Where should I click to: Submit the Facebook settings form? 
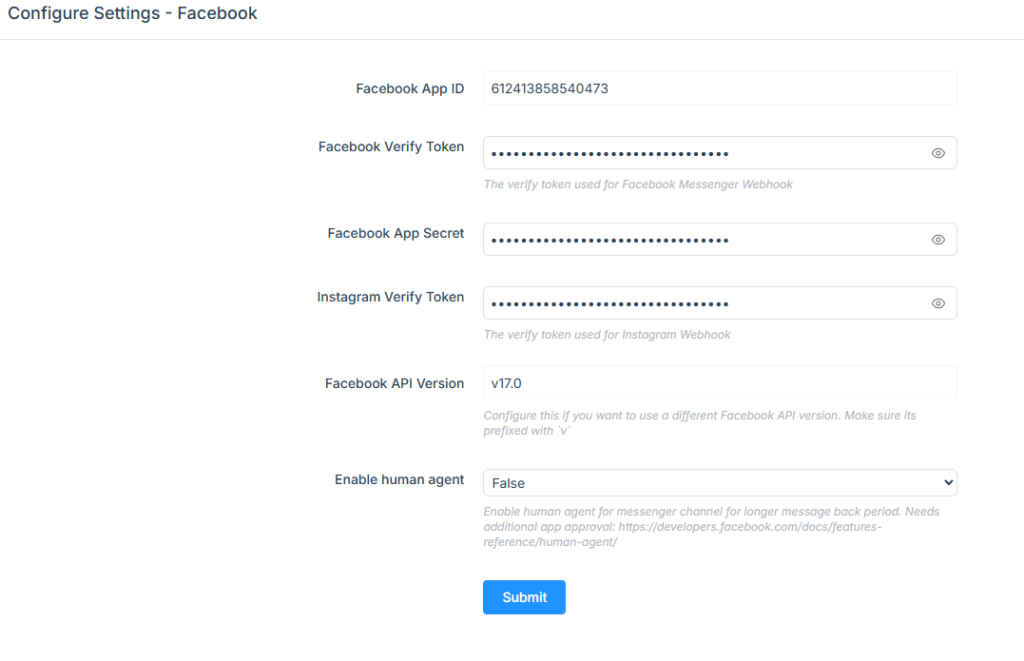pos(524,597)
